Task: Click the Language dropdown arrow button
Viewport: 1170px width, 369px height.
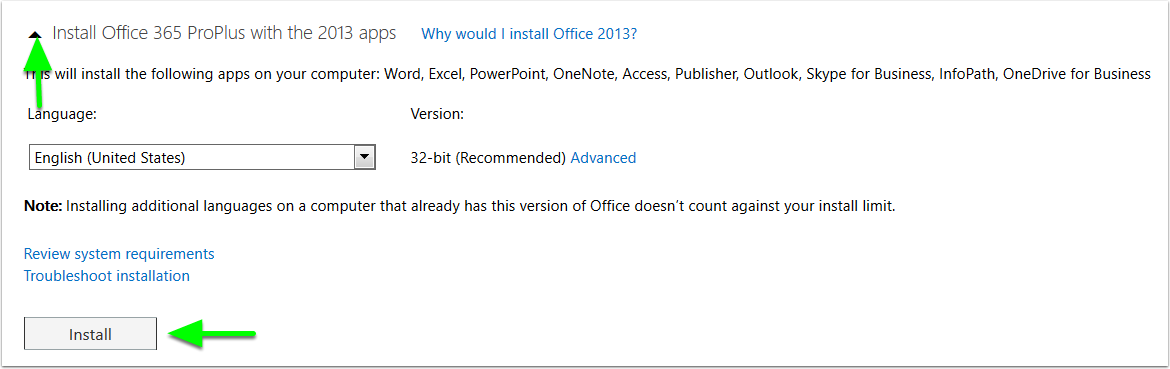Action: coord(363,157)
